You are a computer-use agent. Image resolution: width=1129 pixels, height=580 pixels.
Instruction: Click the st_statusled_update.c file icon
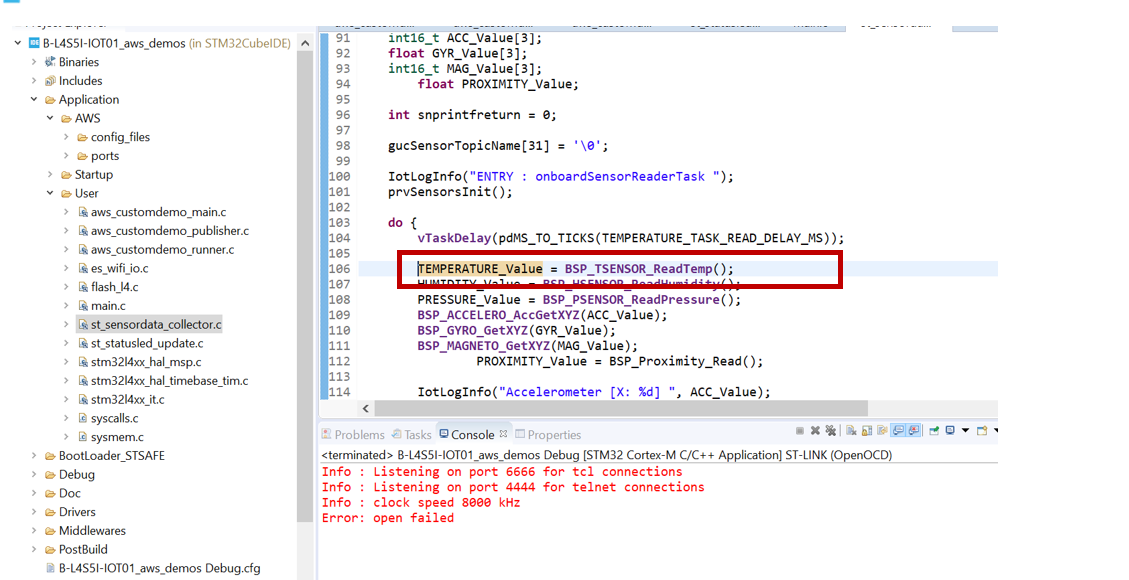pyautogui.click(x=83, y=343)
